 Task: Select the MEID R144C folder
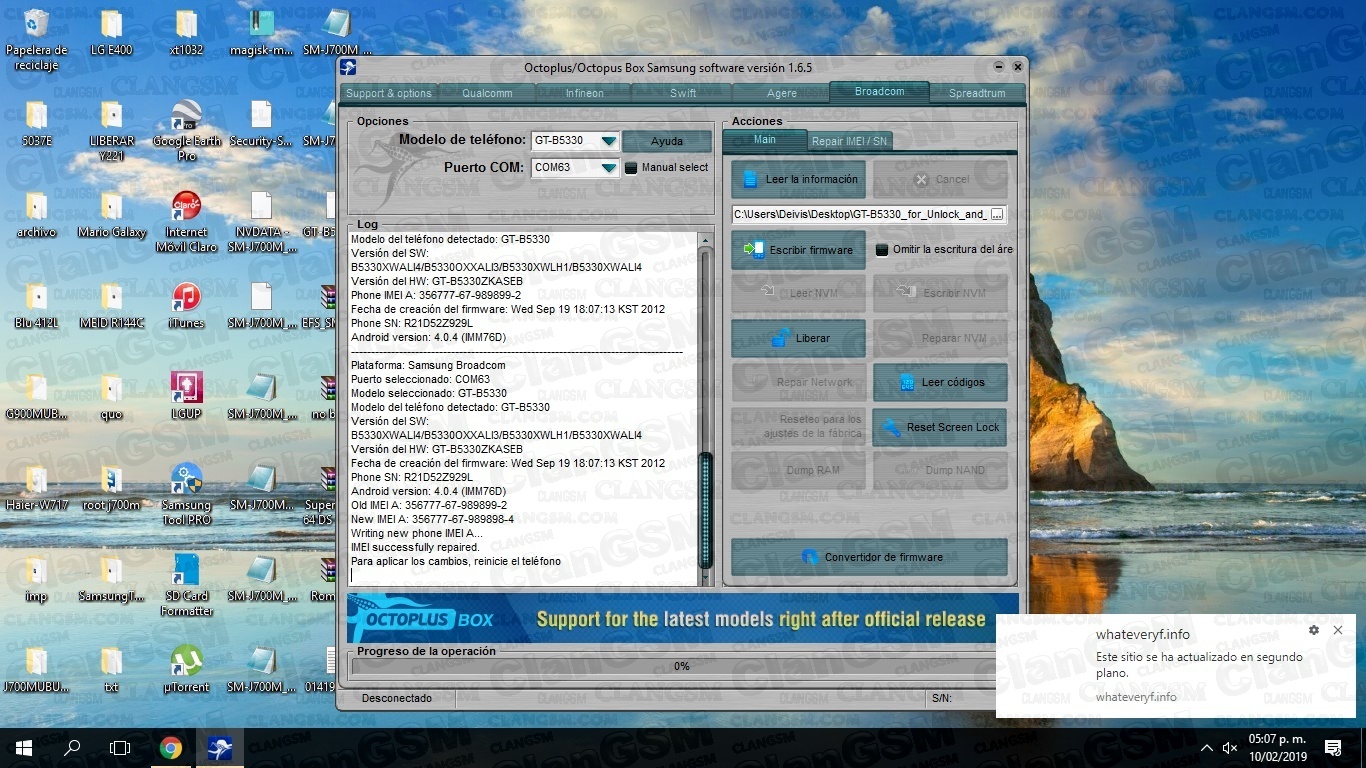(x=111, y=305)
